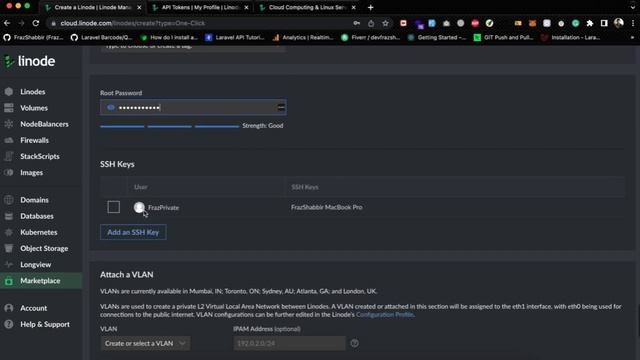Bookmark this page with star icon
Image resolution: width=640 pixels, height=360 pixels.
[385, 23]
